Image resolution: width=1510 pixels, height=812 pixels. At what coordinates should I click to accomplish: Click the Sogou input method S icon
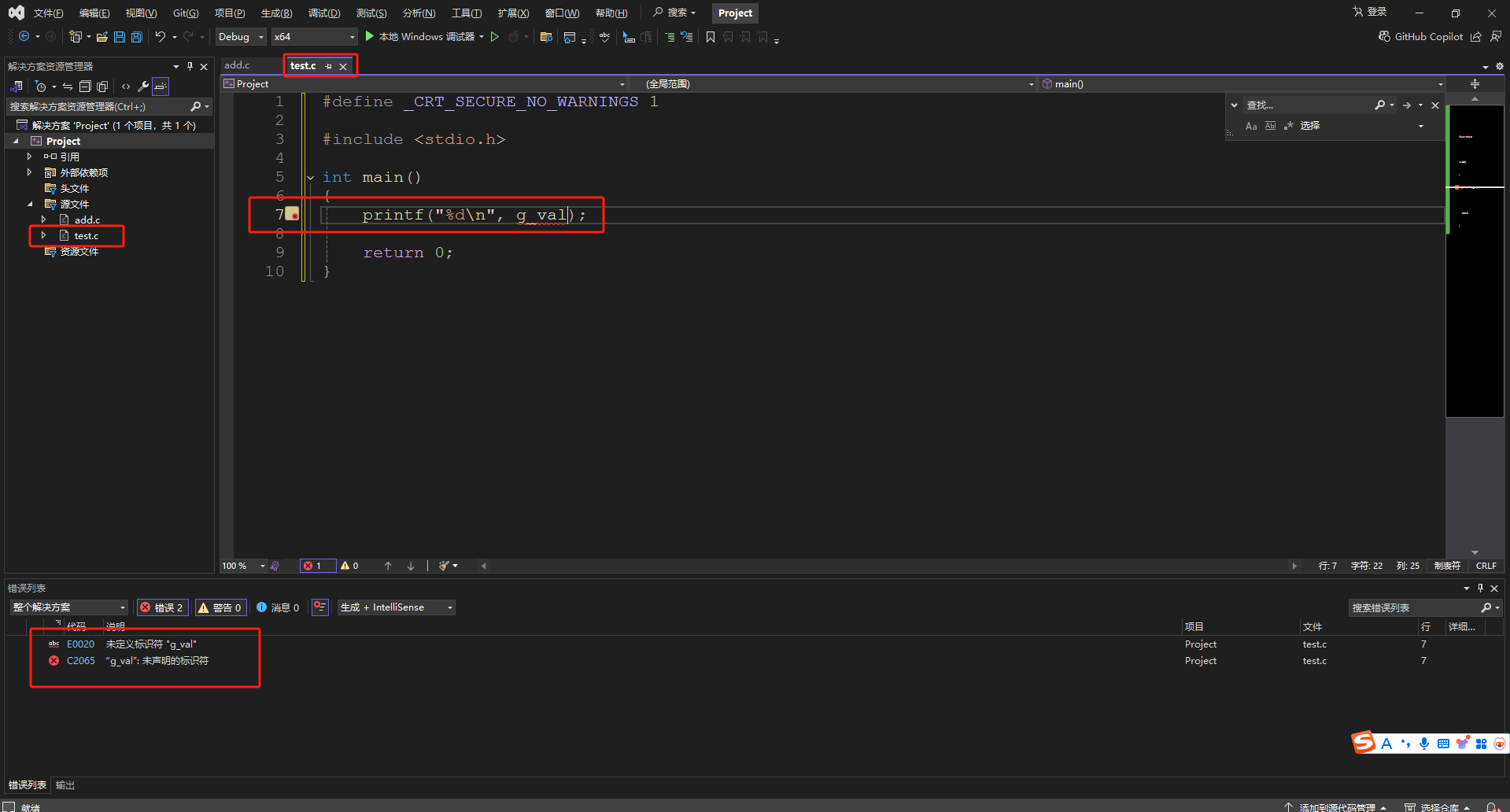coord(1364,743)
